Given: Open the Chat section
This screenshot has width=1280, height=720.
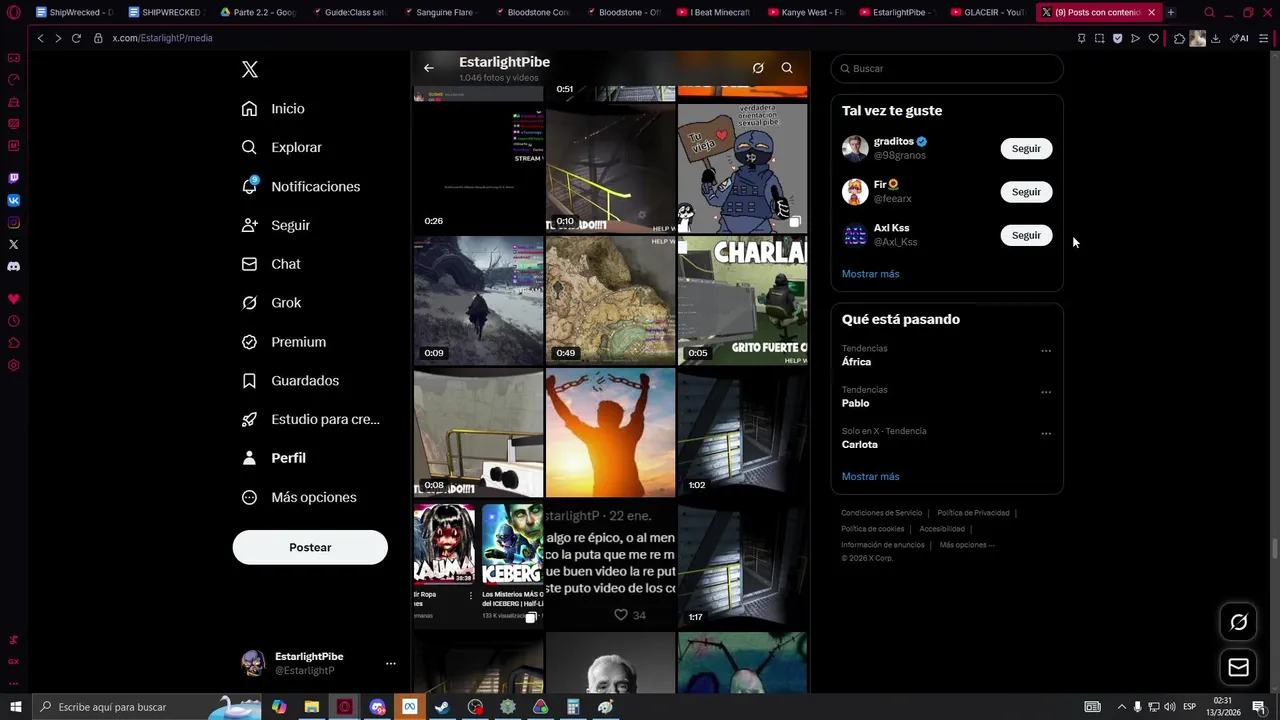Looking at the screenshot, I should coord(271,264).
